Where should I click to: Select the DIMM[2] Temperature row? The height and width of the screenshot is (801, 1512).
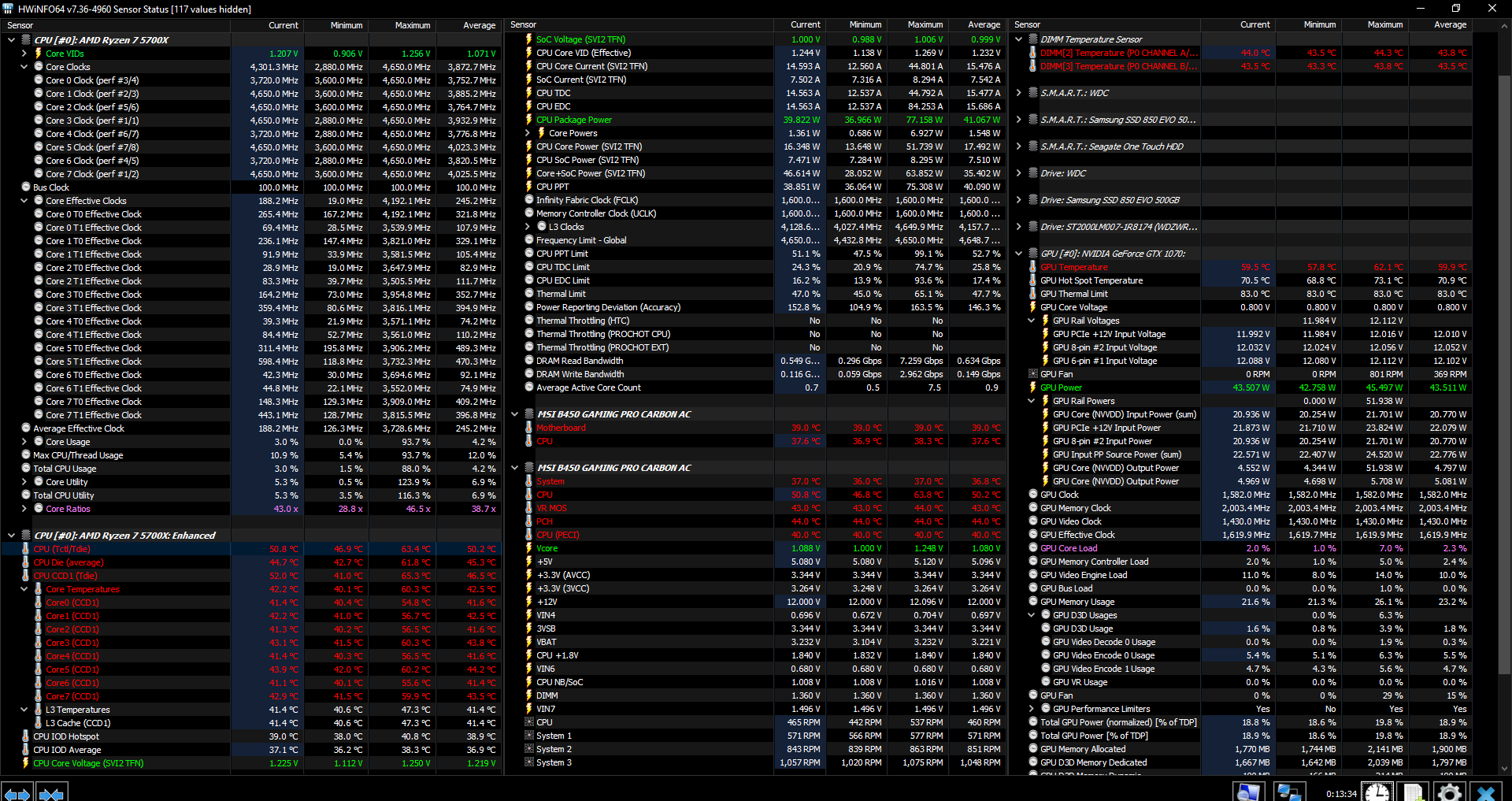pos(1241,53)
